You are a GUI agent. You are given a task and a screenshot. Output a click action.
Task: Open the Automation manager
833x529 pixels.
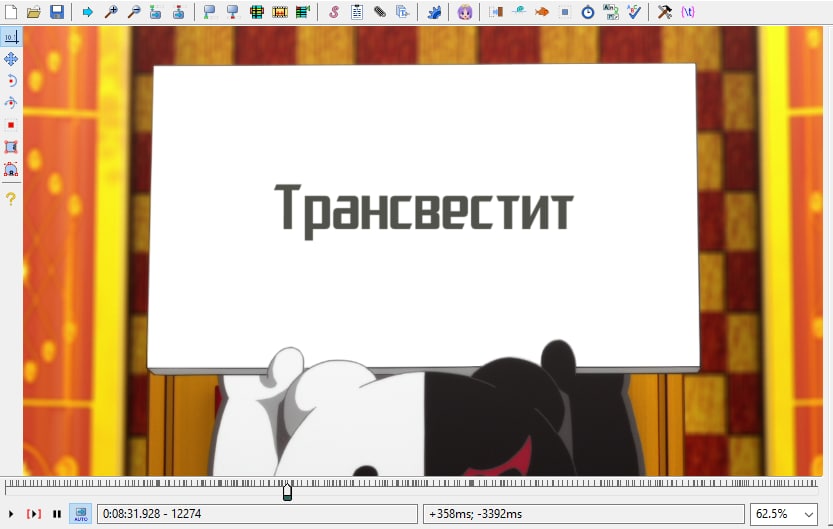point(434,12)
